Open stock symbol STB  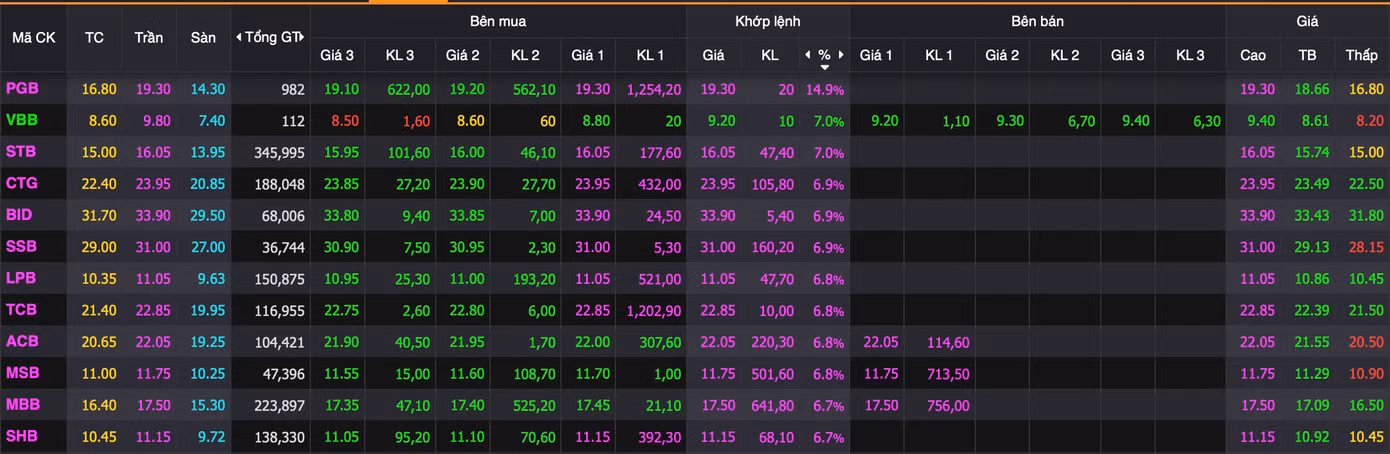22,153
